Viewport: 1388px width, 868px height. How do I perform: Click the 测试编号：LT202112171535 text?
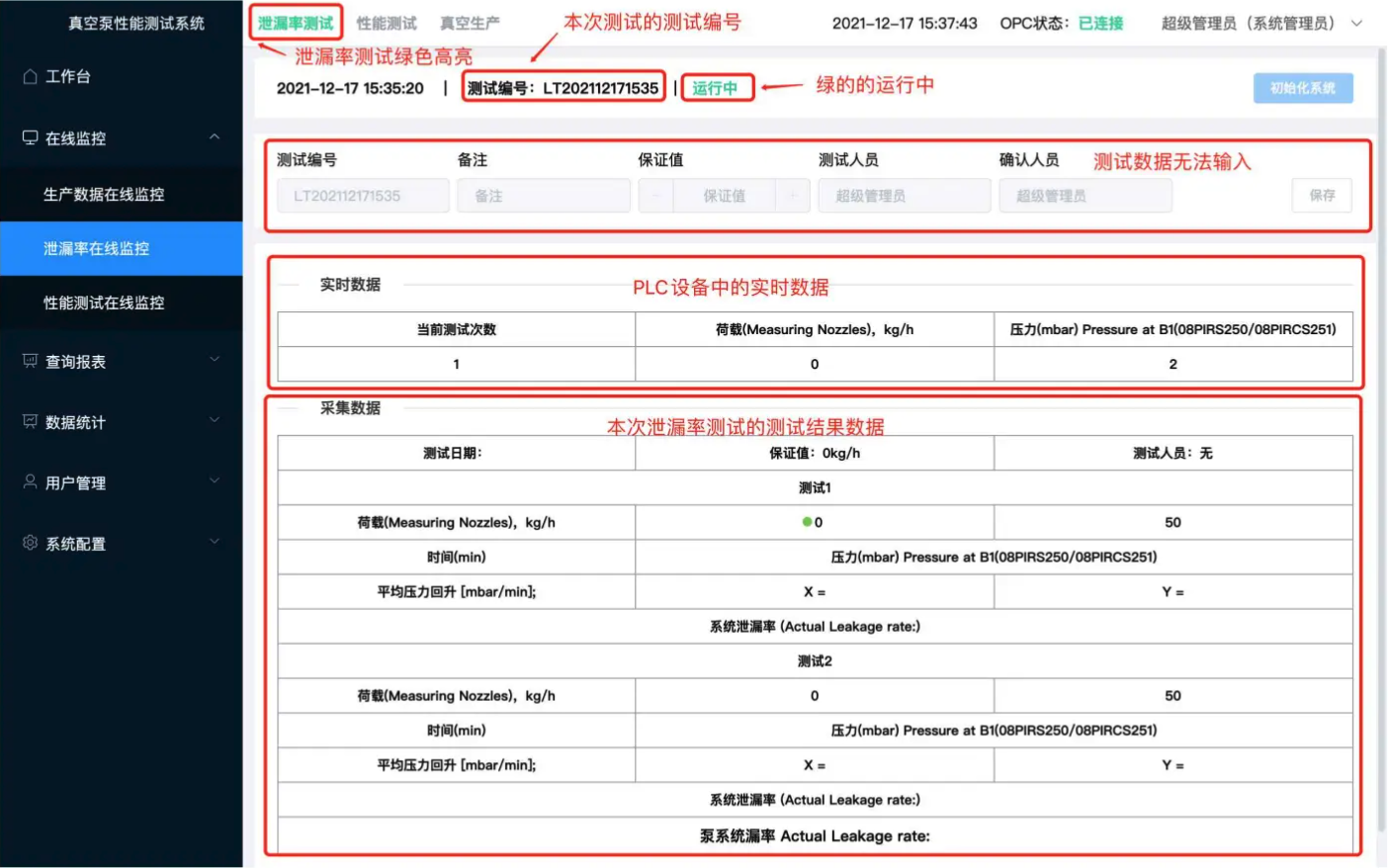(563, 88)
